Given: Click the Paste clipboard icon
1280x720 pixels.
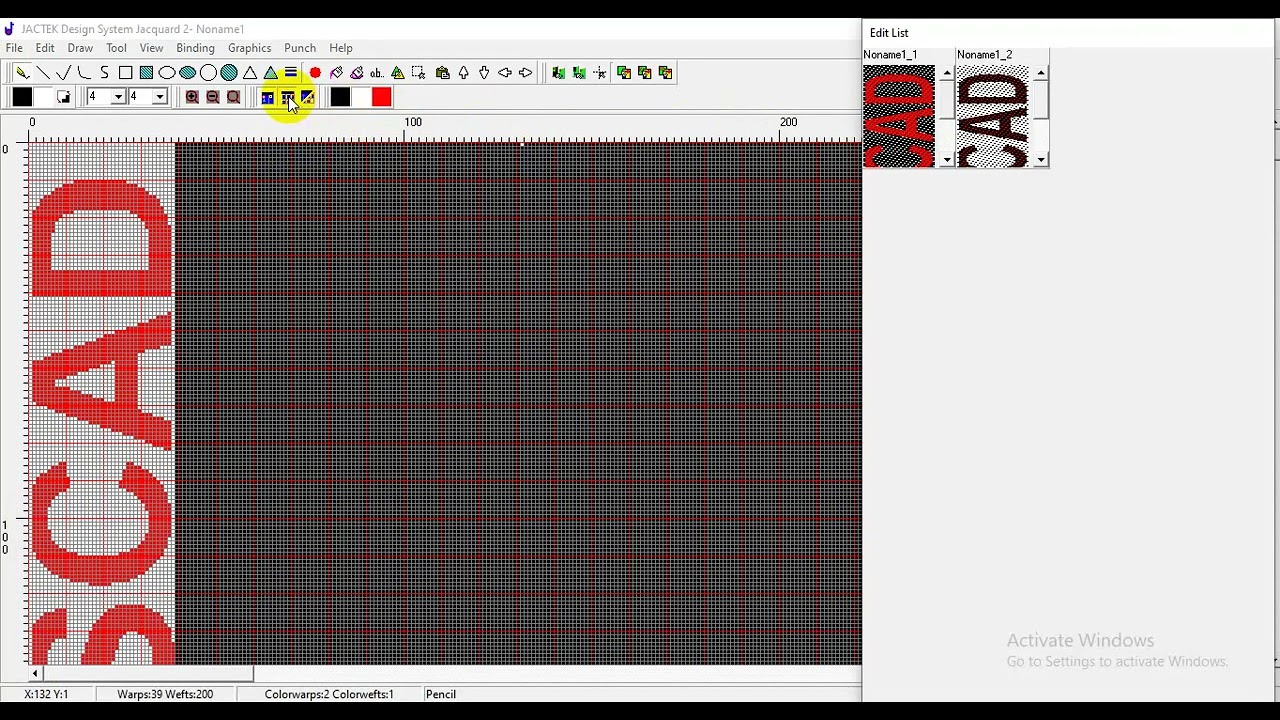Looking at the screenshot, I should tap(443, 72).
